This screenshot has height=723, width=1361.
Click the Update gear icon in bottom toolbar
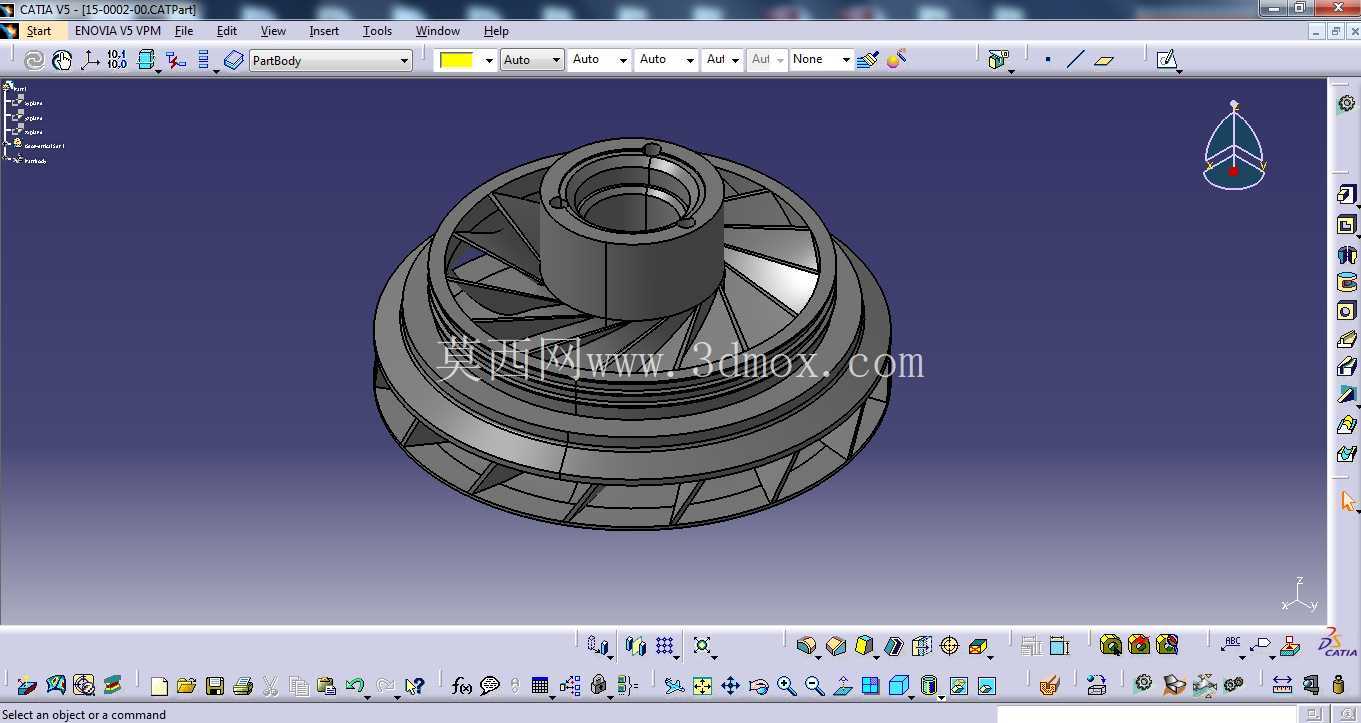click(x=1143, y=684)
